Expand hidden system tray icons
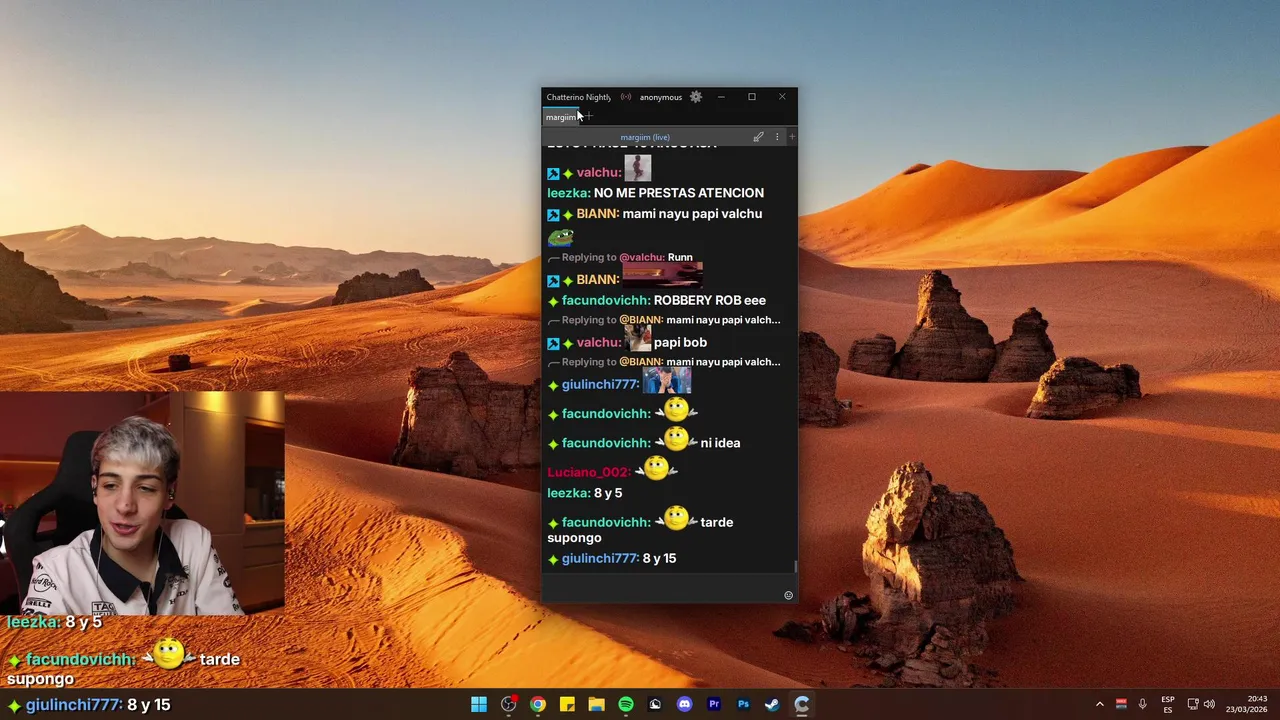The width and height of the screenshot is (1280, 720). pyautogui.click(x=1099, y=704)
